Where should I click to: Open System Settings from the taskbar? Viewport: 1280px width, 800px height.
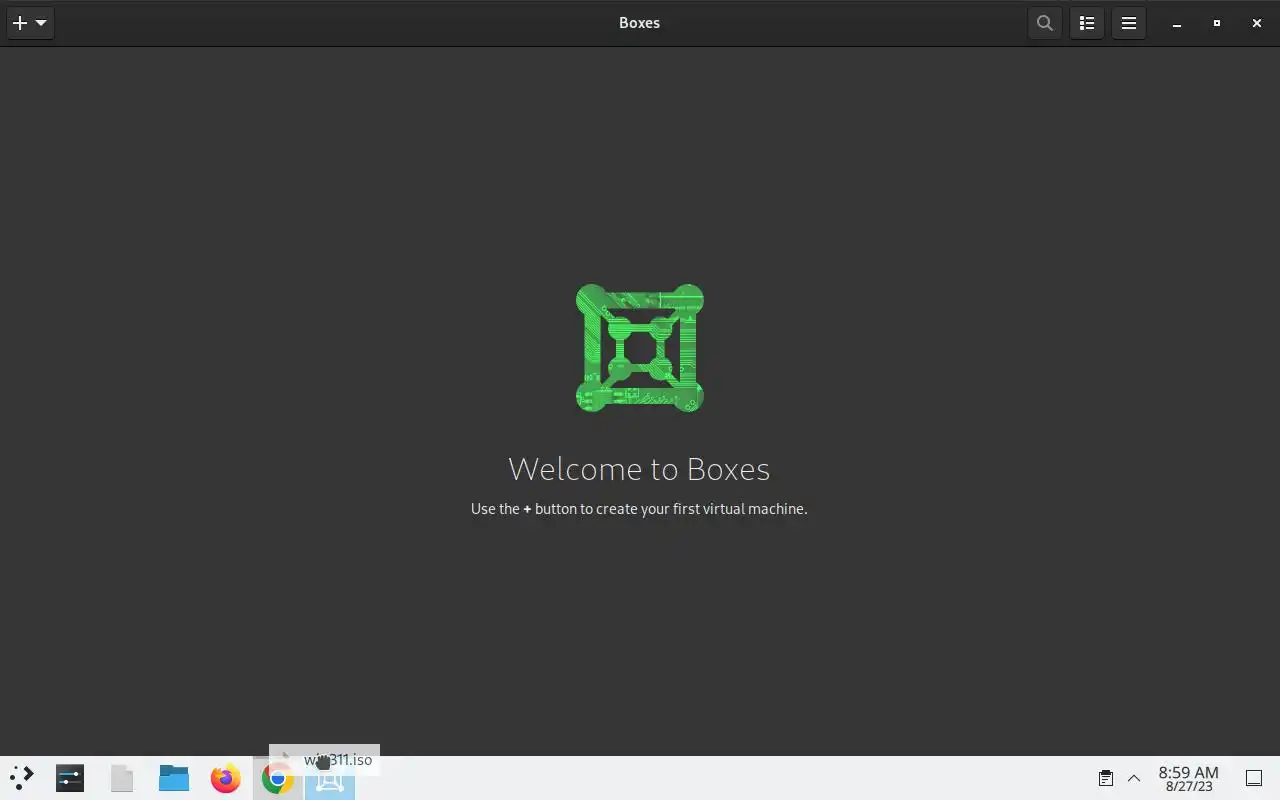[70, 778]
